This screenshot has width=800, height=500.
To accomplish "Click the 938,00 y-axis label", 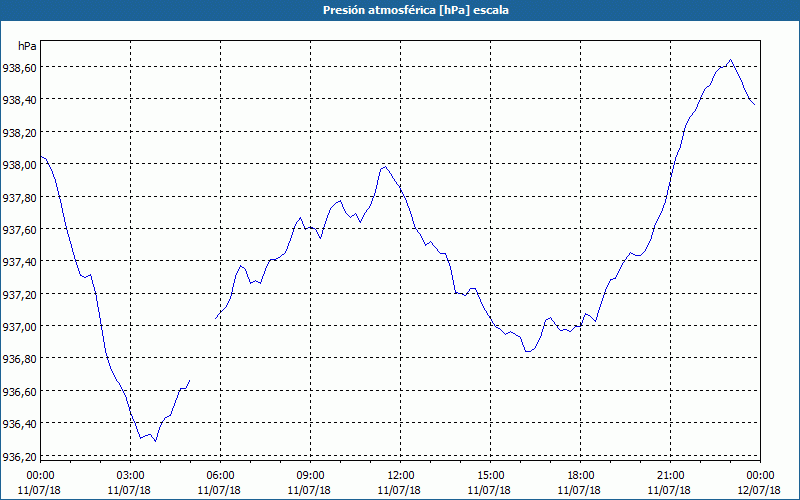I will click(19, 164).
